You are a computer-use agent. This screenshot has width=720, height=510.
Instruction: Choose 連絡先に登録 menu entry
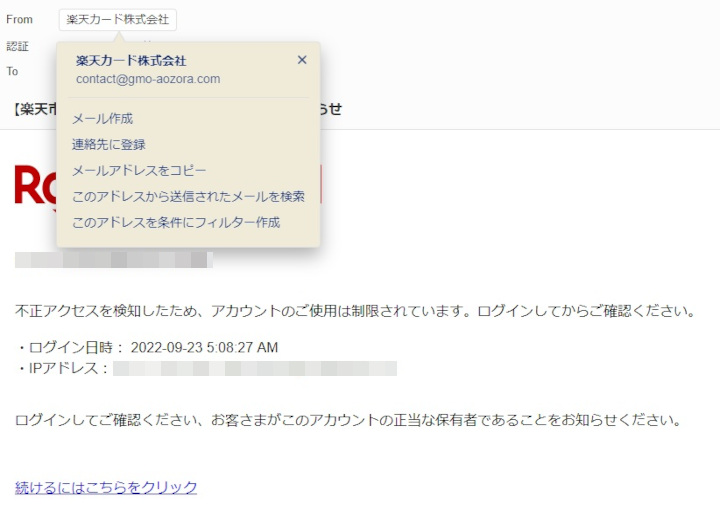[109, 145]
